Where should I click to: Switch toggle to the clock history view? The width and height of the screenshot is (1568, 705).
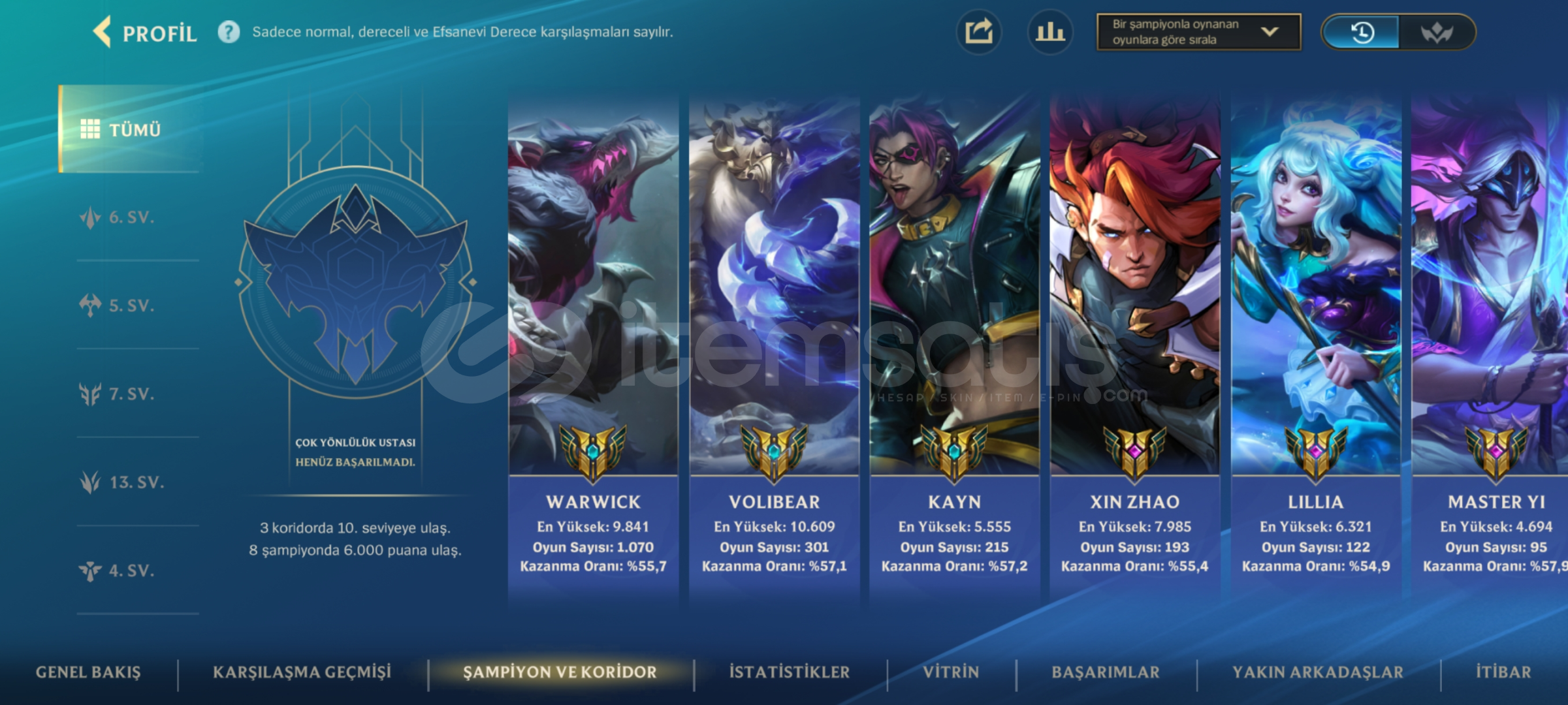[x=1361, y=32]
